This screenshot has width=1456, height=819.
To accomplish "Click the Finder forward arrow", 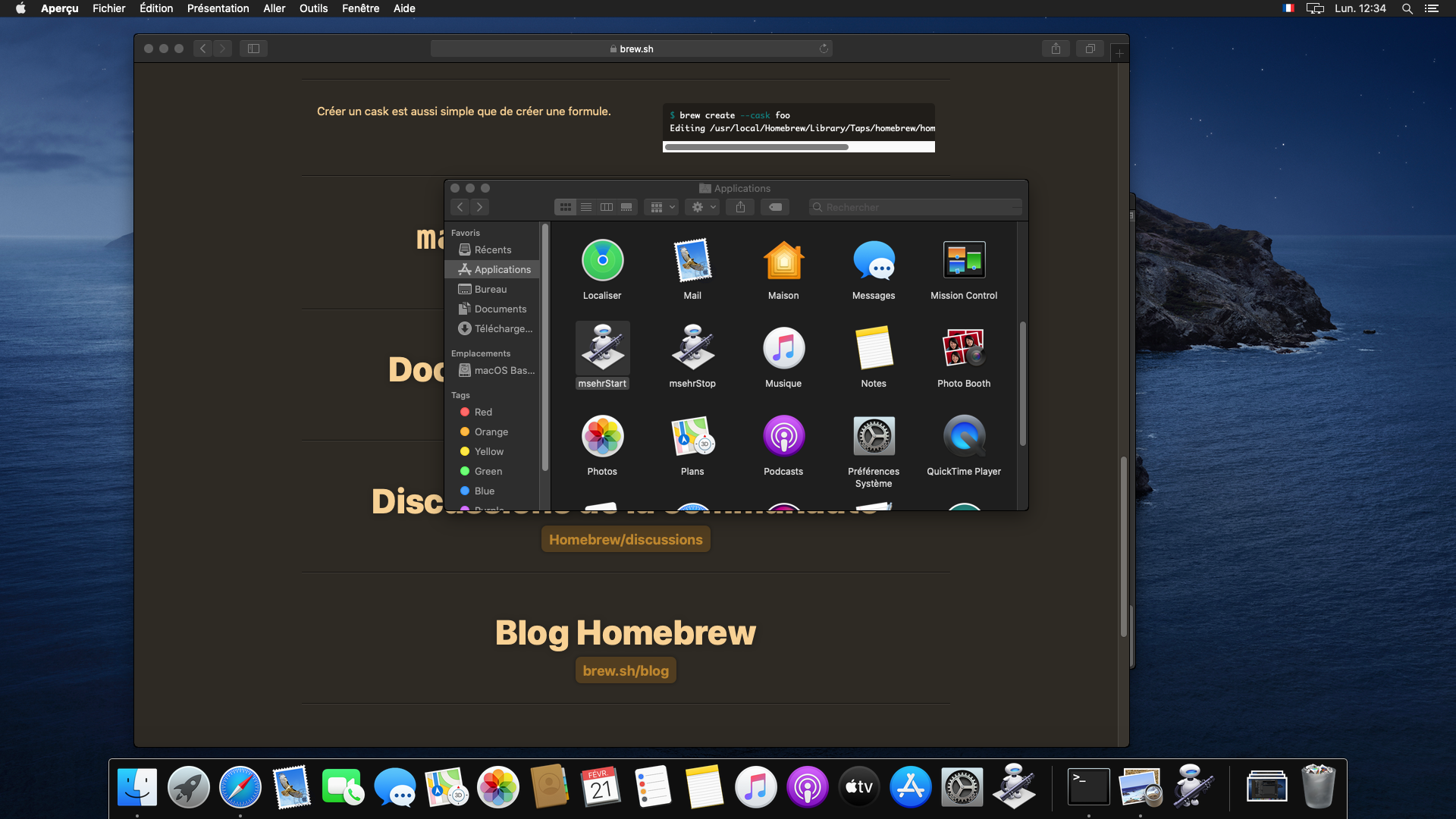I will point(479,207).
